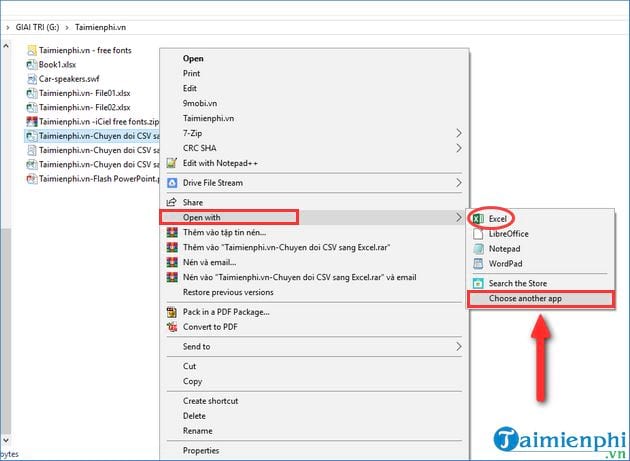Click the File01.xlsx file icon
This screenshot has width=630, height=461.
pos(32,93)
